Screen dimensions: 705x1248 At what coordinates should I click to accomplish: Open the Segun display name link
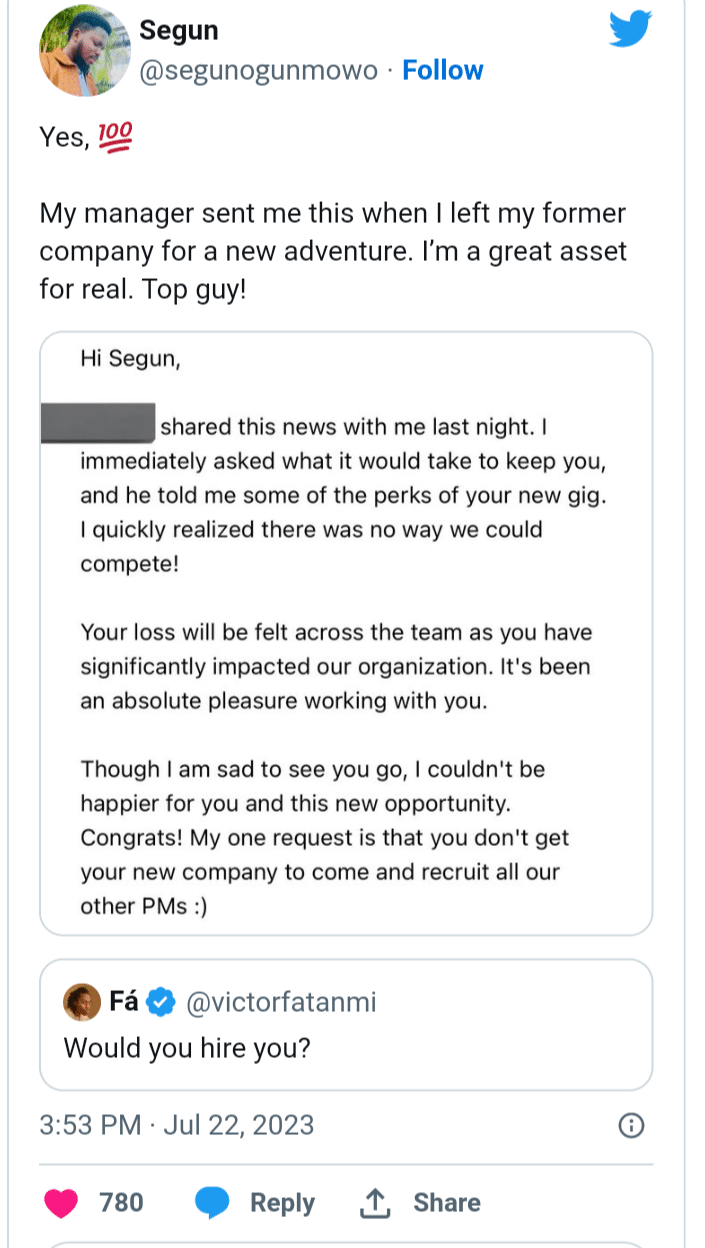pyautogui.click(x=179, y=30)
